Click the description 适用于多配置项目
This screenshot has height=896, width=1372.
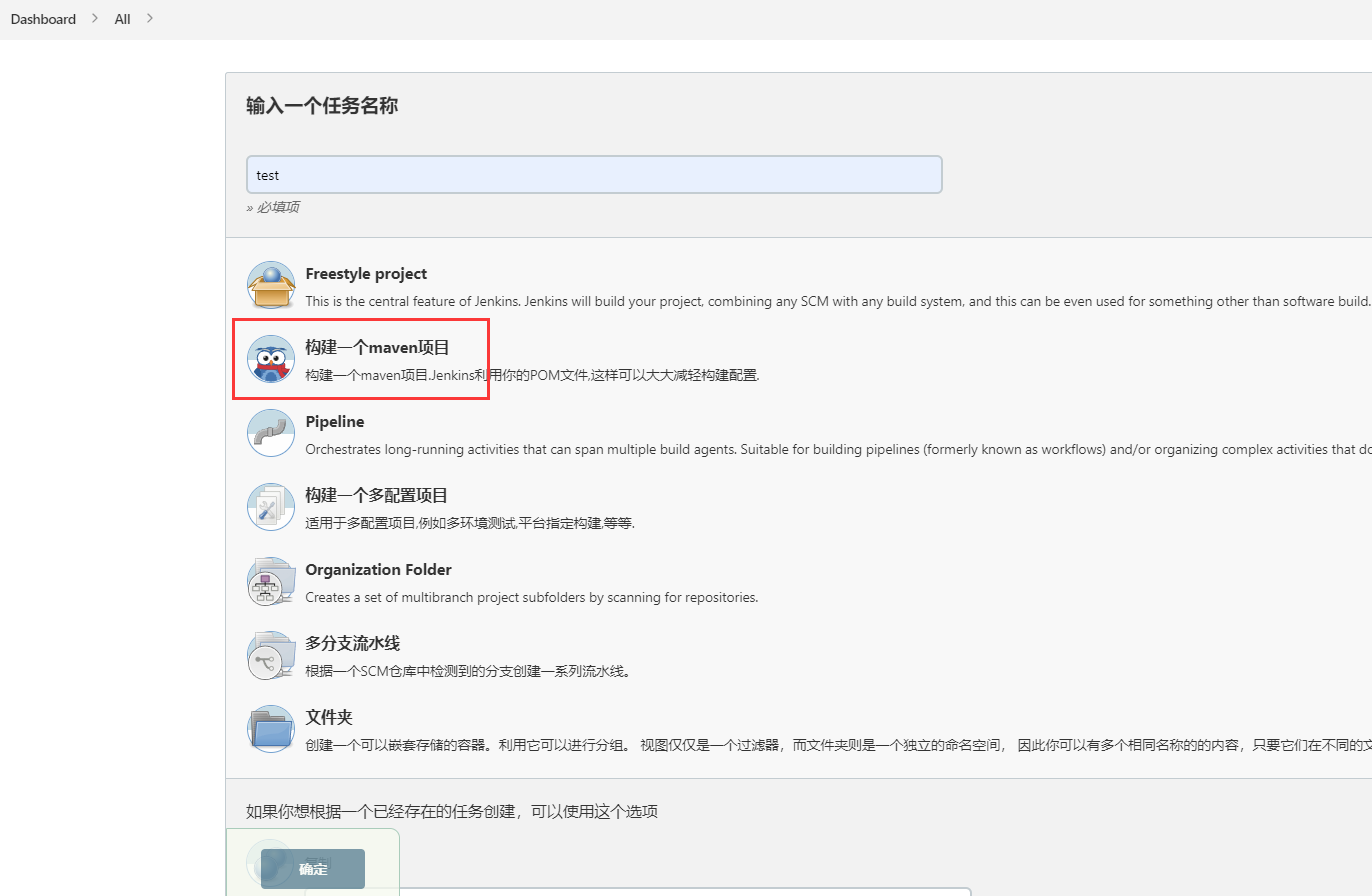pyautogui.click(x=470, y=523)
